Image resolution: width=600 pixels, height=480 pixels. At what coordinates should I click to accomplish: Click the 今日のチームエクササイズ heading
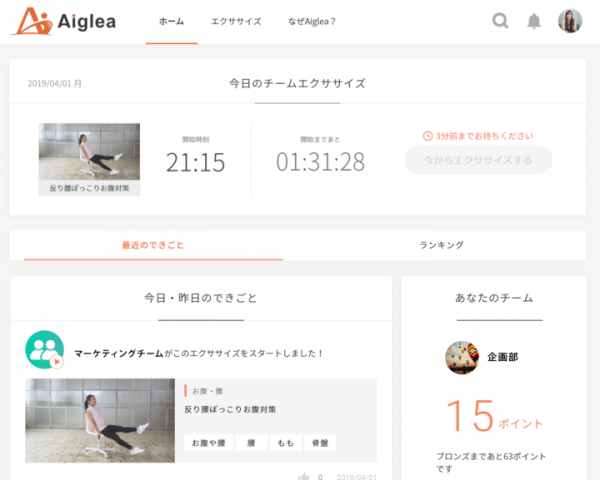[x=297, y=83]
